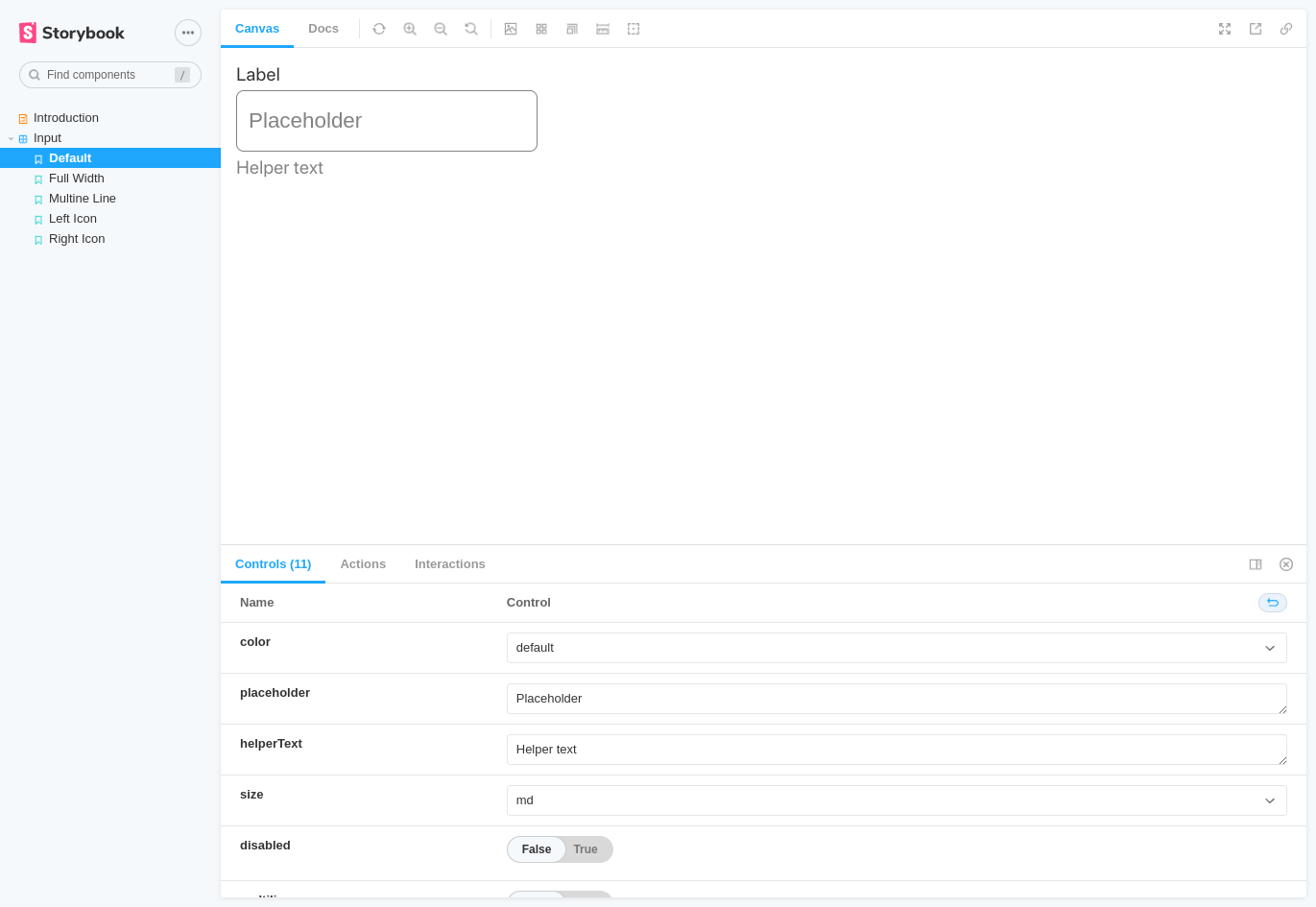Remount the current story
The width and height of the screenshot is (1316, 907).
point(379,29)
